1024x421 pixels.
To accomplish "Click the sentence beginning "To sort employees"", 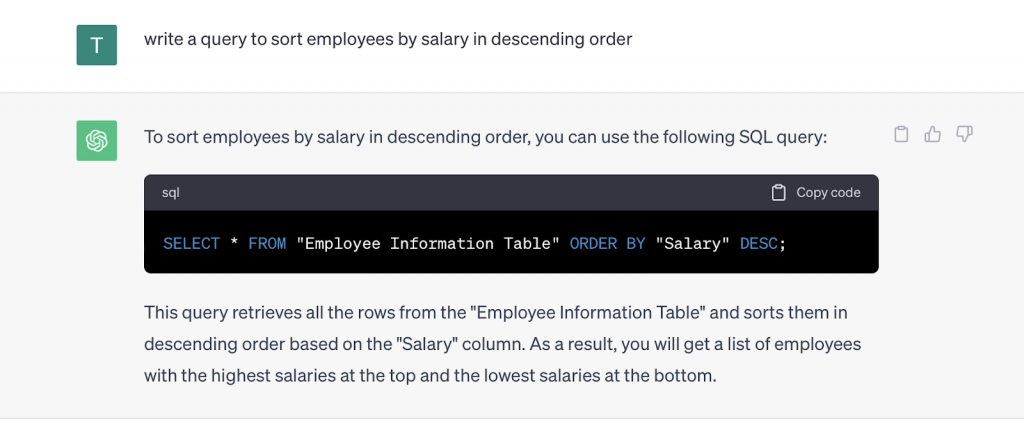I will [x=486, y=138].
